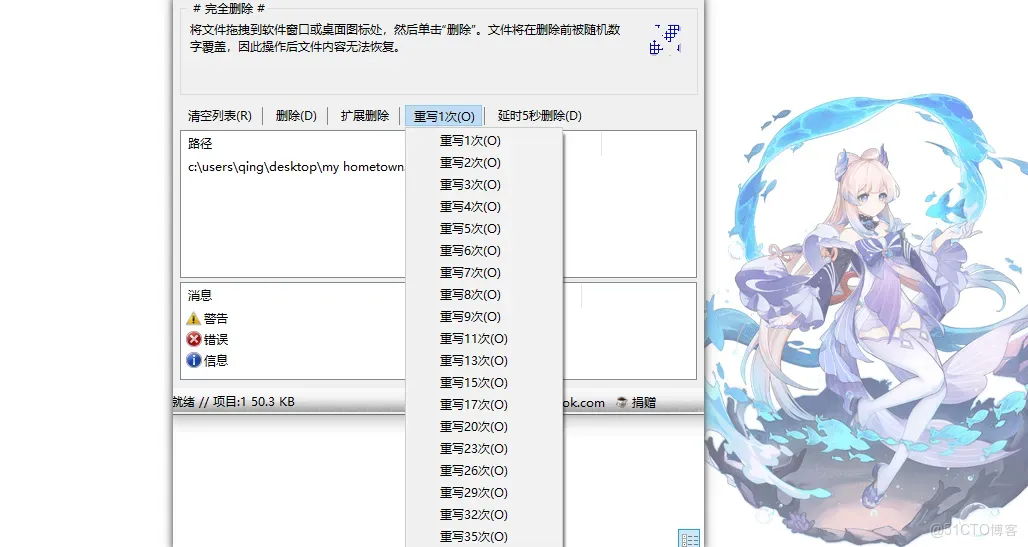Image resolution: width=1028 pixels, height=547 pixels.
Task: Click the 消息 column header
Action: (x=200, y=296)
